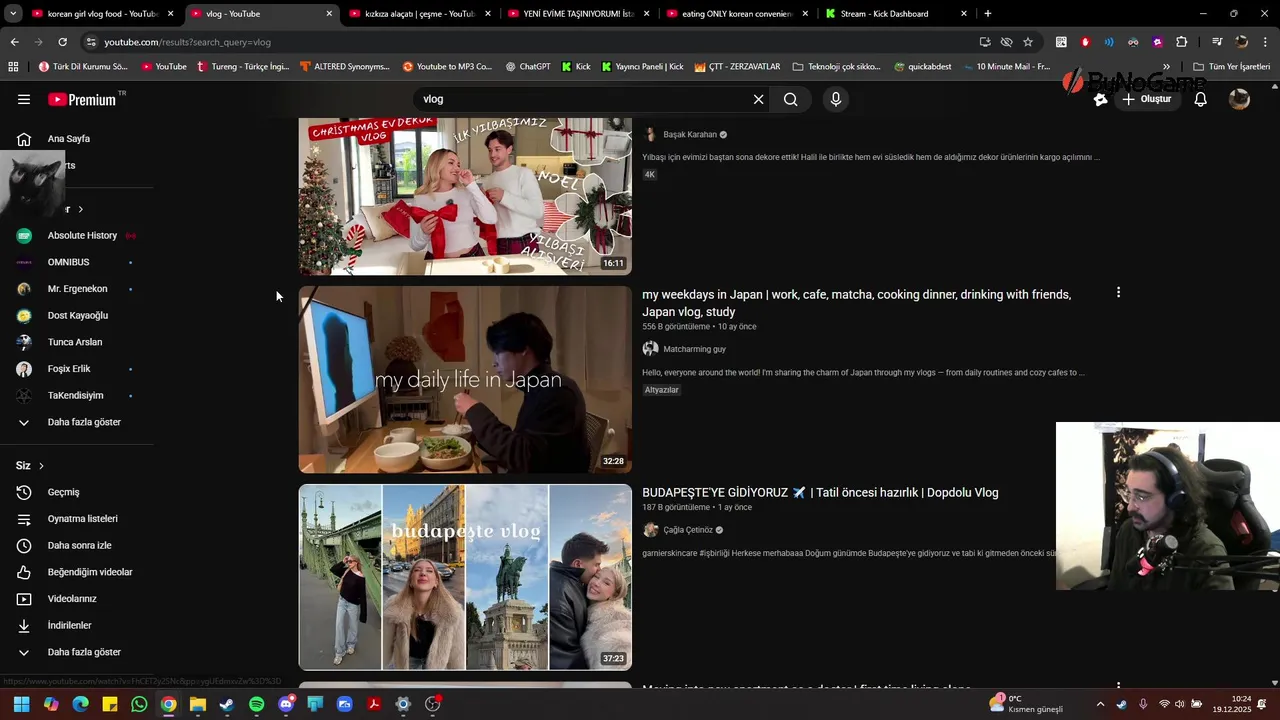Image resolution: width=1280 pixels, height=720 pixels.
Task: Install app icon in address bar
Action: 985,42
